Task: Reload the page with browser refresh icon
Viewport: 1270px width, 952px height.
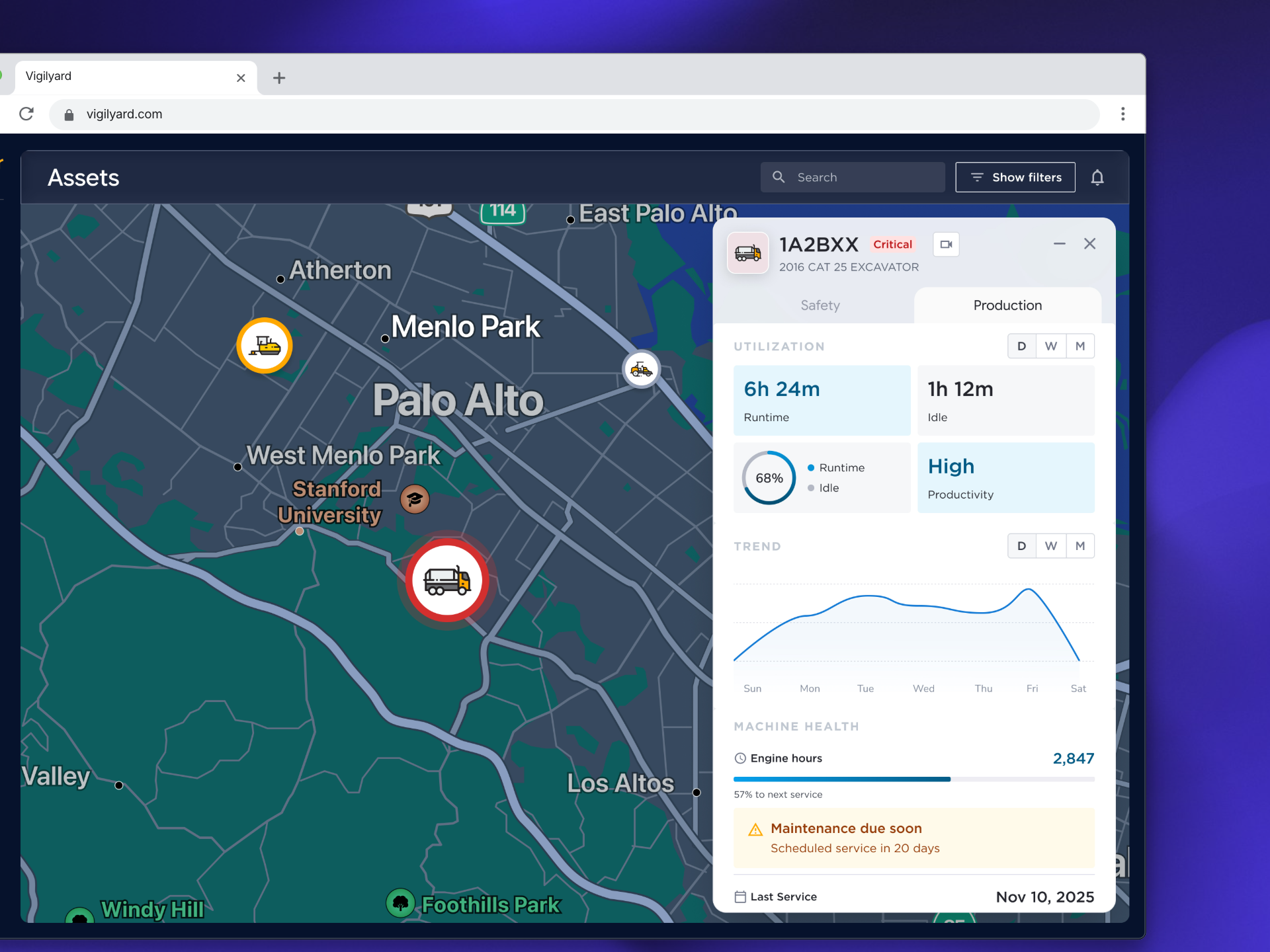Action: 26,114
